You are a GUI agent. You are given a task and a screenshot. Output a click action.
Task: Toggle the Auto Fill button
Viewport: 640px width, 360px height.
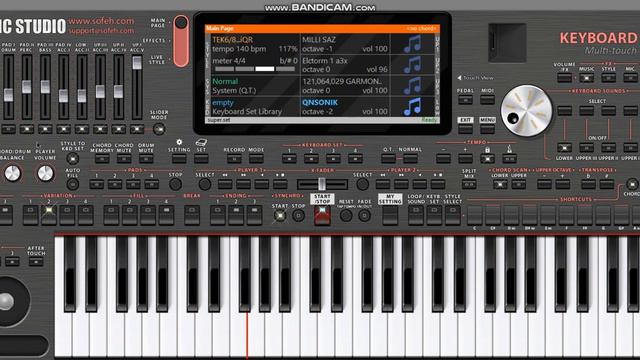[x=73, y=184]
